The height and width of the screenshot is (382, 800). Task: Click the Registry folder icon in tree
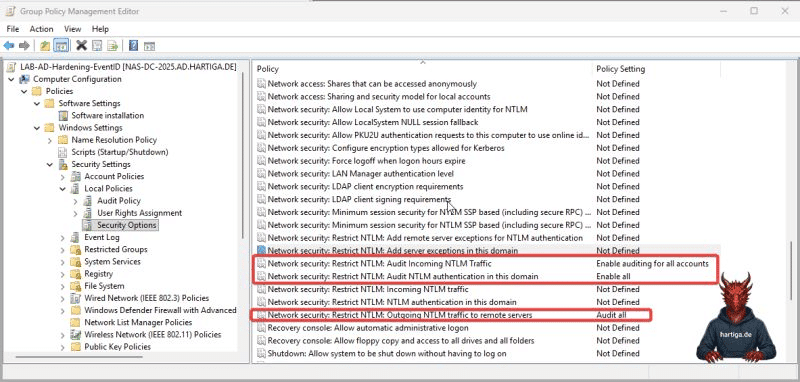pos(76,274)
